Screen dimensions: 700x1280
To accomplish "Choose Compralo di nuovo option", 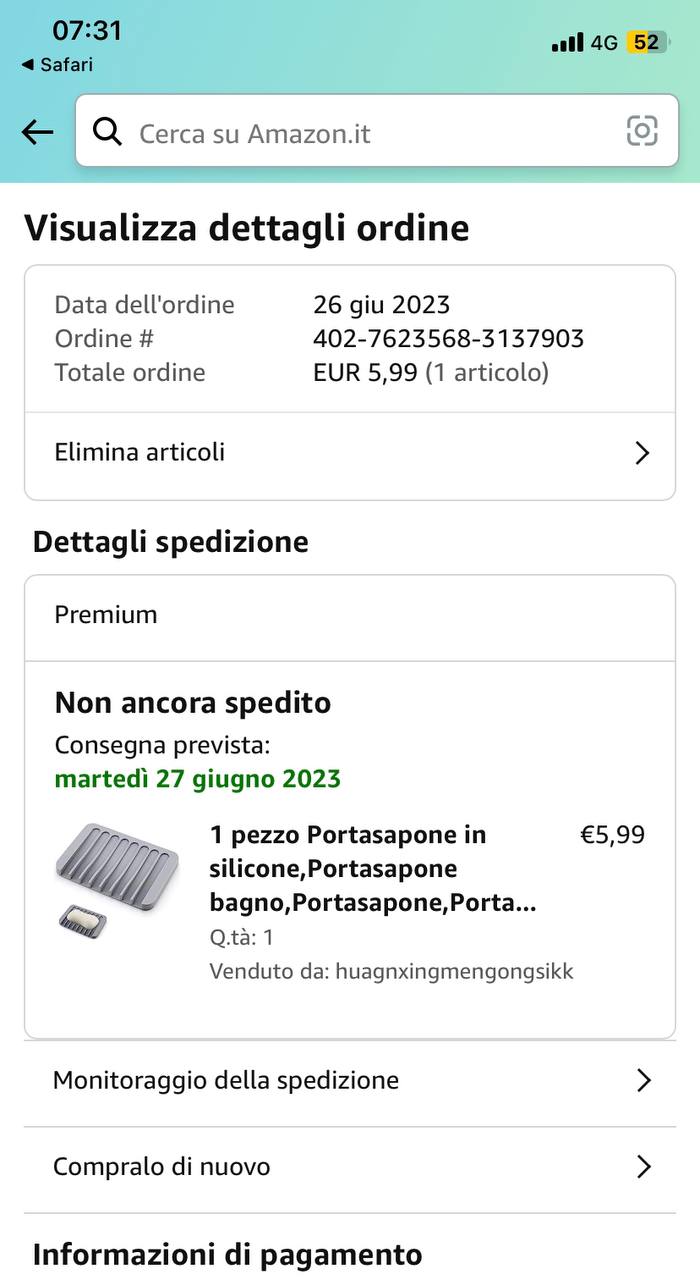I will point(162,1167).
